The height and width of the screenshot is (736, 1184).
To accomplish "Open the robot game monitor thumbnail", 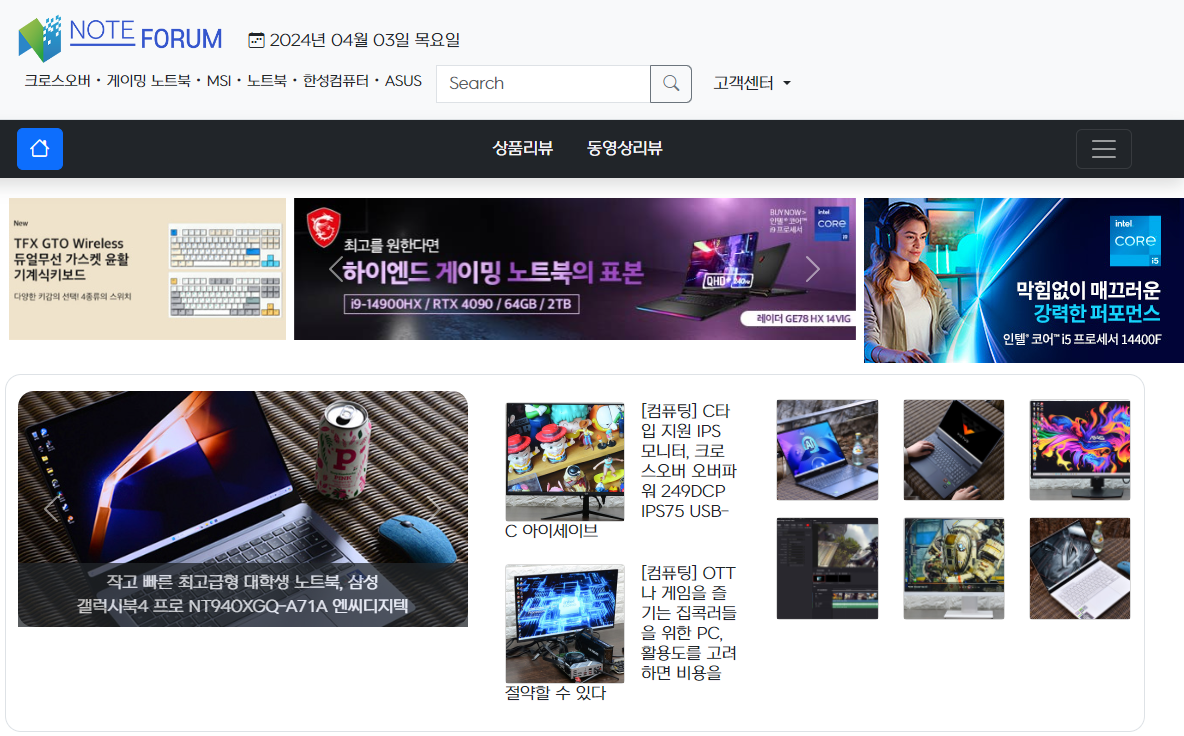I will point(954,568).
